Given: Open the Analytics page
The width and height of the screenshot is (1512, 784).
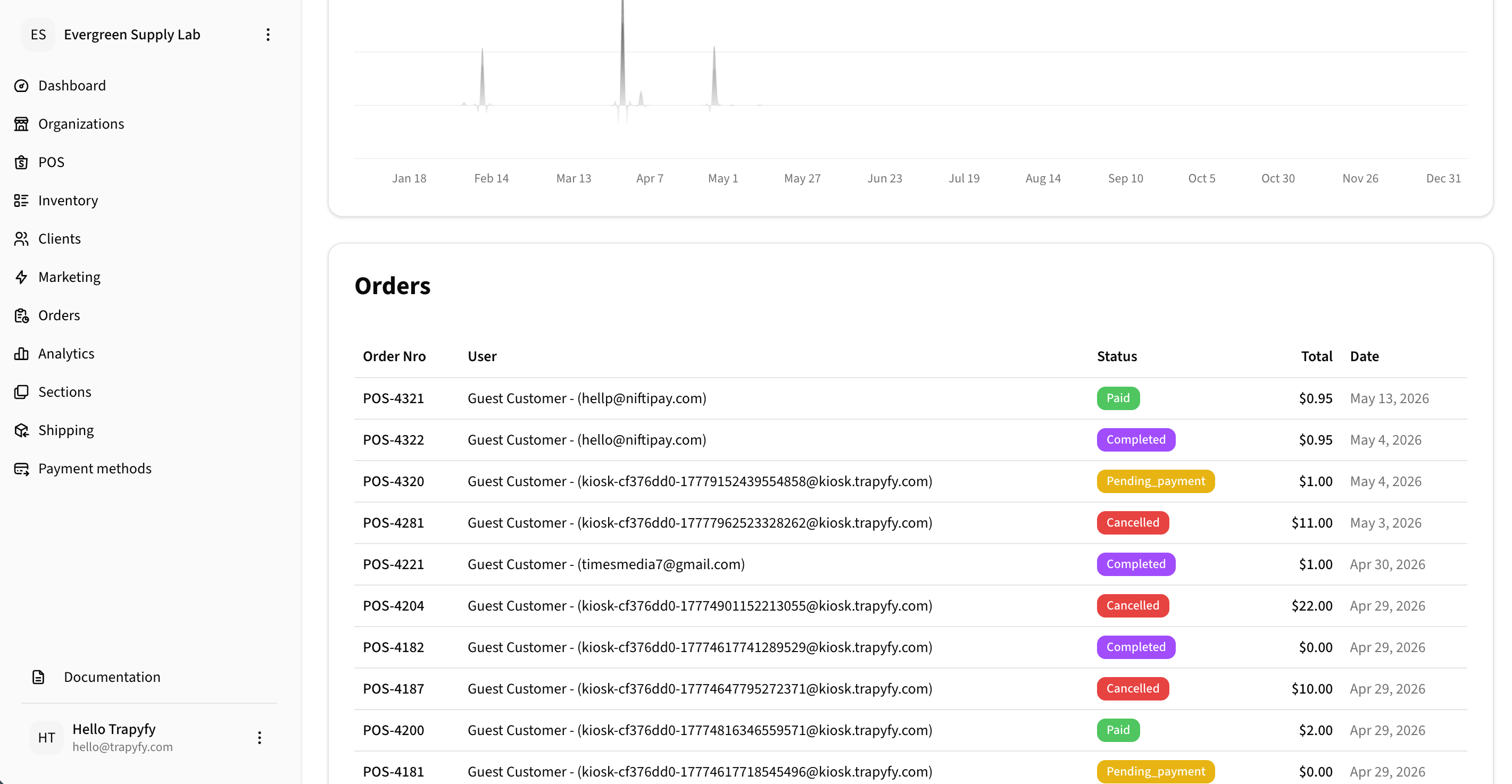Looking at the screenshot, I should click(x=67, y=354).
